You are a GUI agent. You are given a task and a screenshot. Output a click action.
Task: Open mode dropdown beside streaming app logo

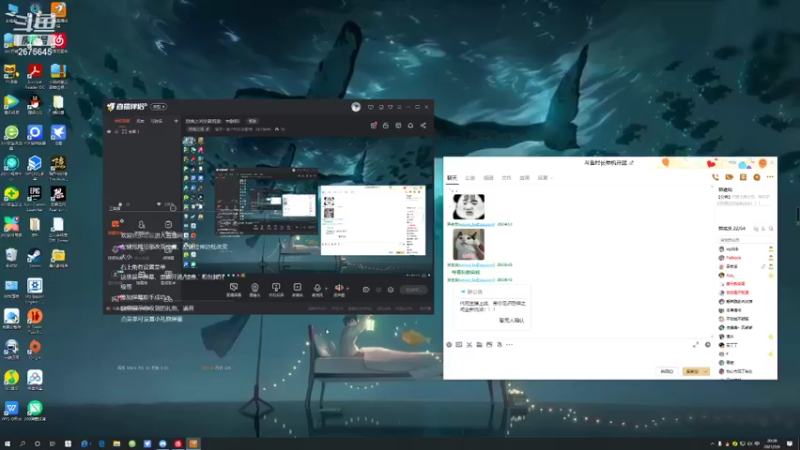click(x=159, y=107)
